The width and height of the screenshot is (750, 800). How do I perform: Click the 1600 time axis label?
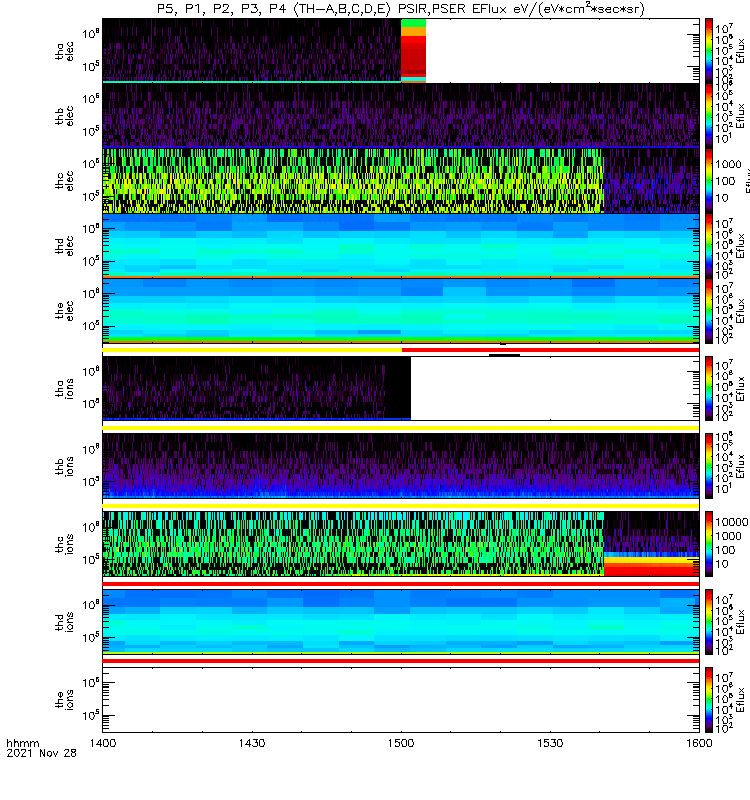[699, 743]
